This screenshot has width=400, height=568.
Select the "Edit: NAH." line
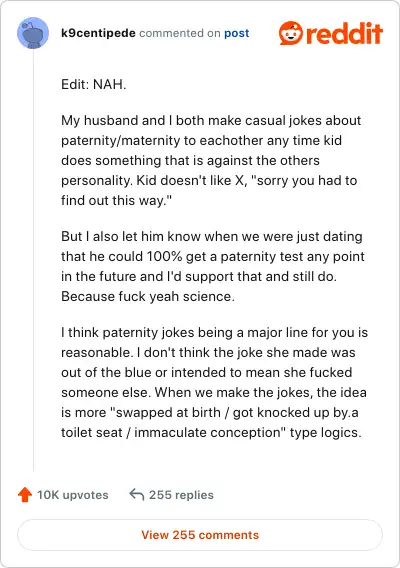pos(93,84)
